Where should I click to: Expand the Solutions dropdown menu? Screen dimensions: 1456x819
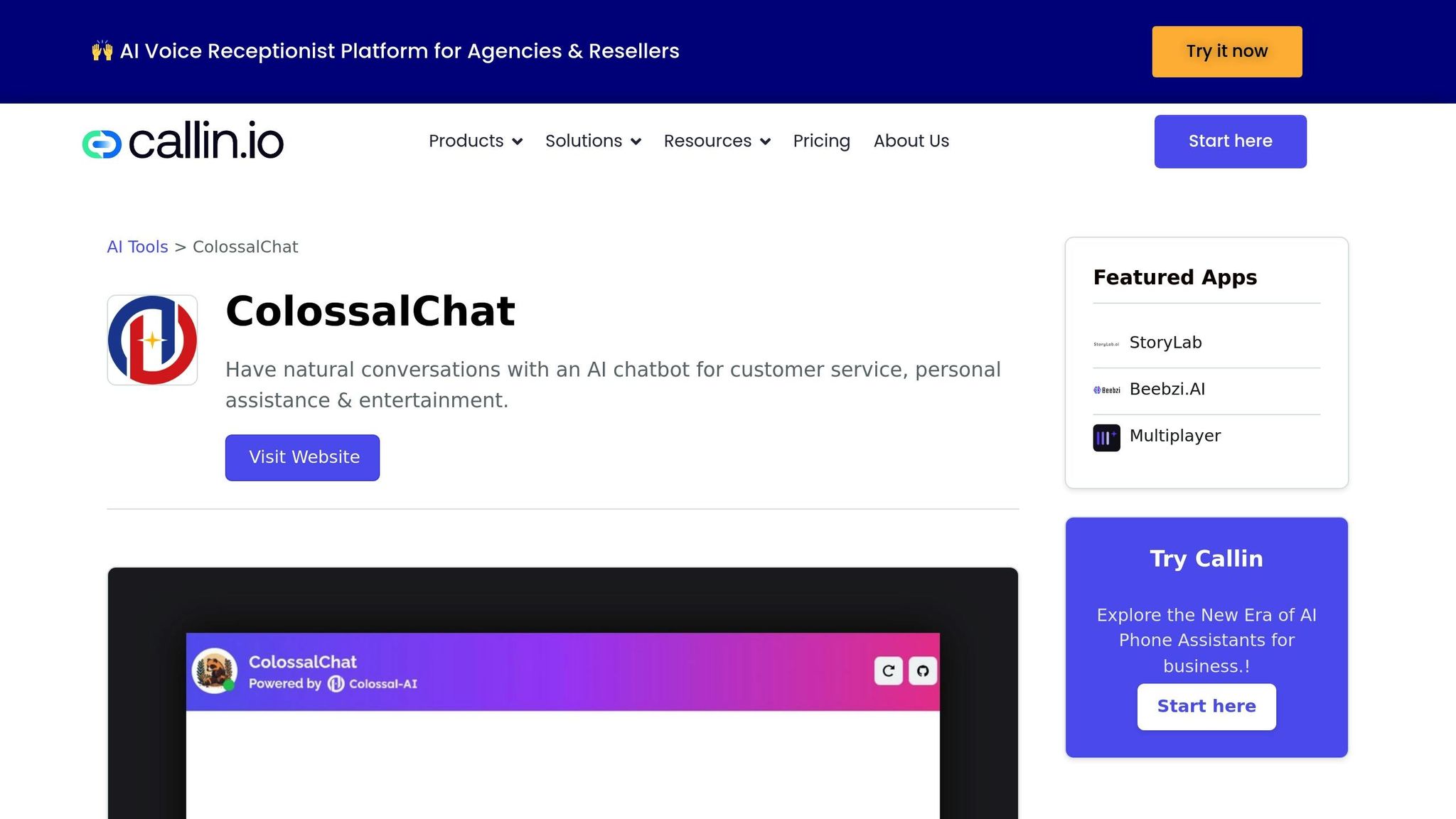pyautogui.click(x=593, y=141)
